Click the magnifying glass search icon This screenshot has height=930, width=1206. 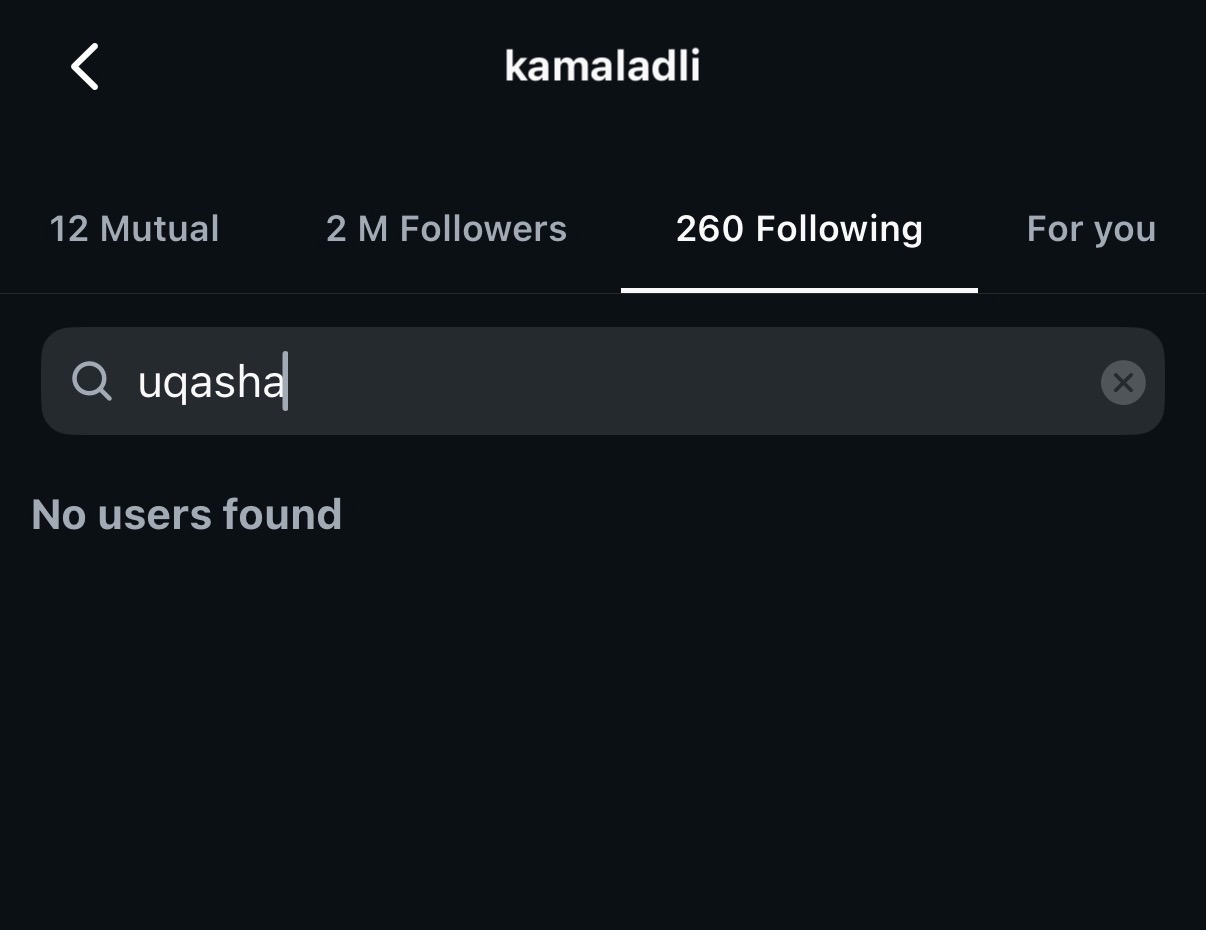(x=92, y=381)
